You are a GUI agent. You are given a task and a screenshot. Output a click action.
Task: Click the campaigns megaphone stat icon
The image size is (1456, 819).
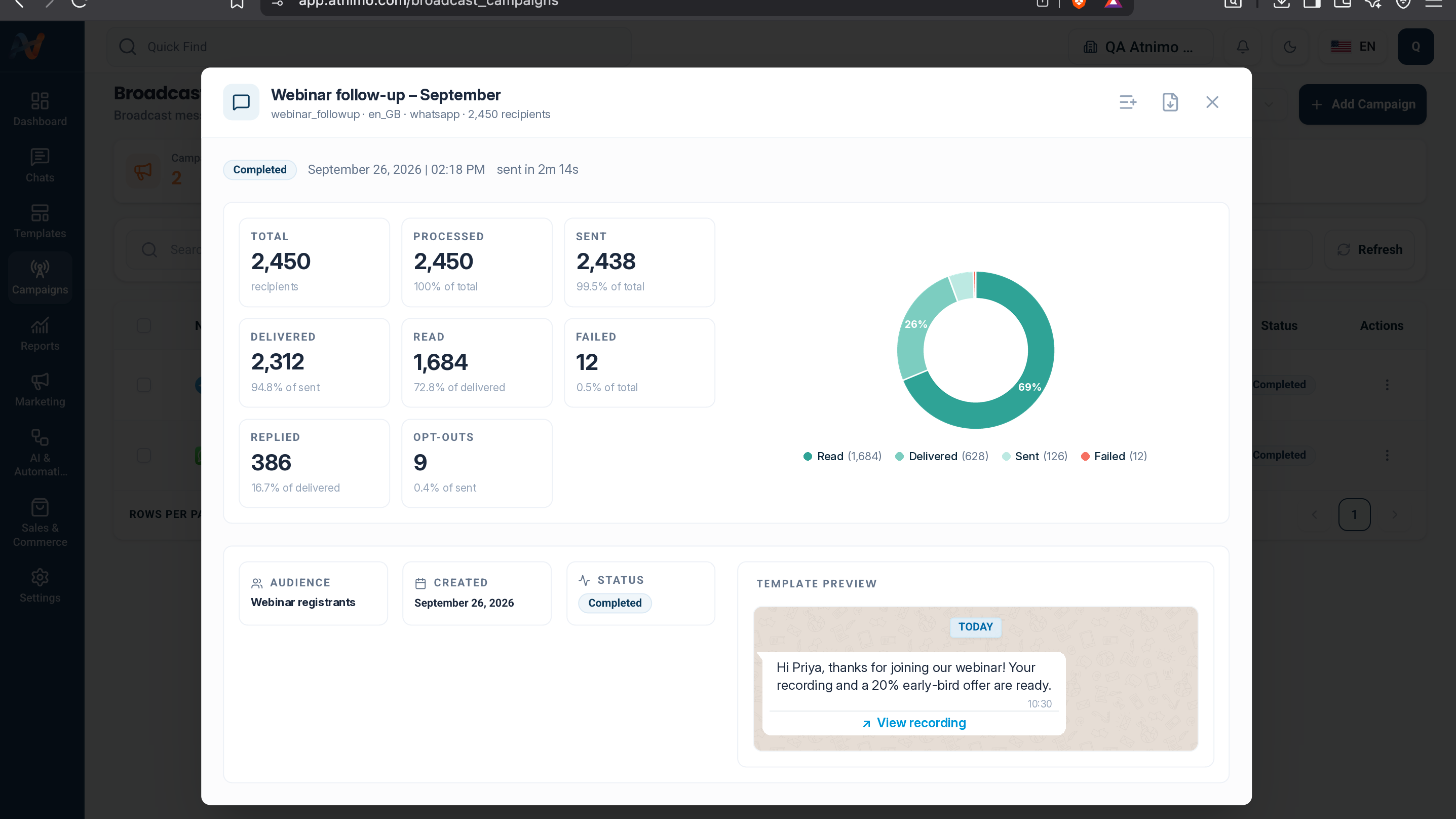coord(143,170)
